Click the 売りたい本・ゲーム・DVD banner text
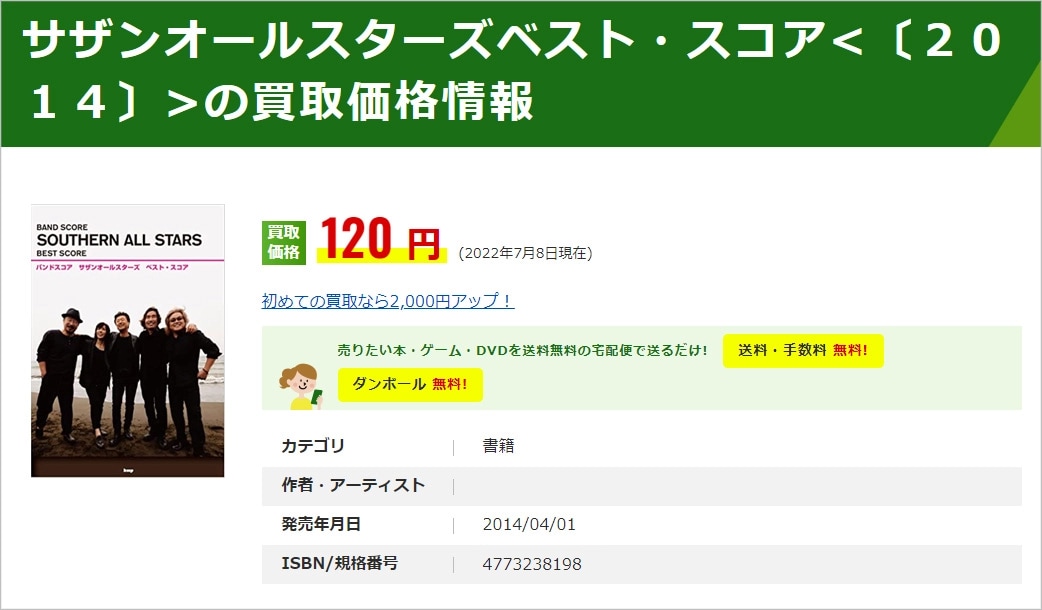1042x610 pixels. pyautogui.click(x=522, y=351)
